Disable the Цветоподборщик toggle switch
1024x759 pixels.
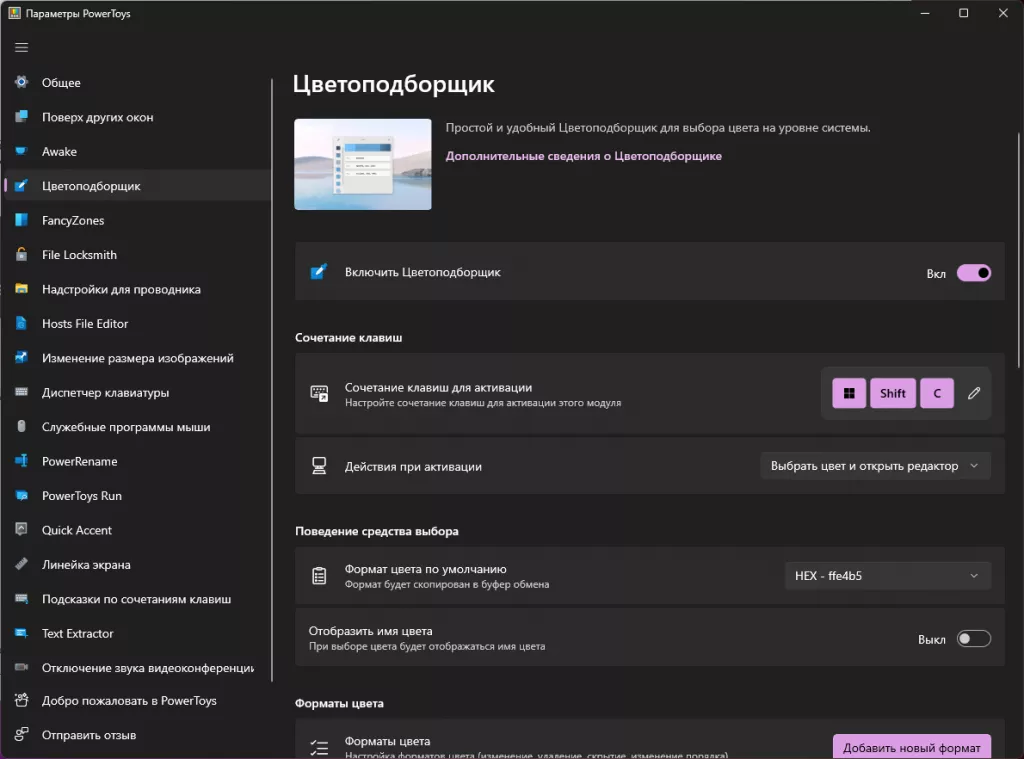tap(973, 273)
